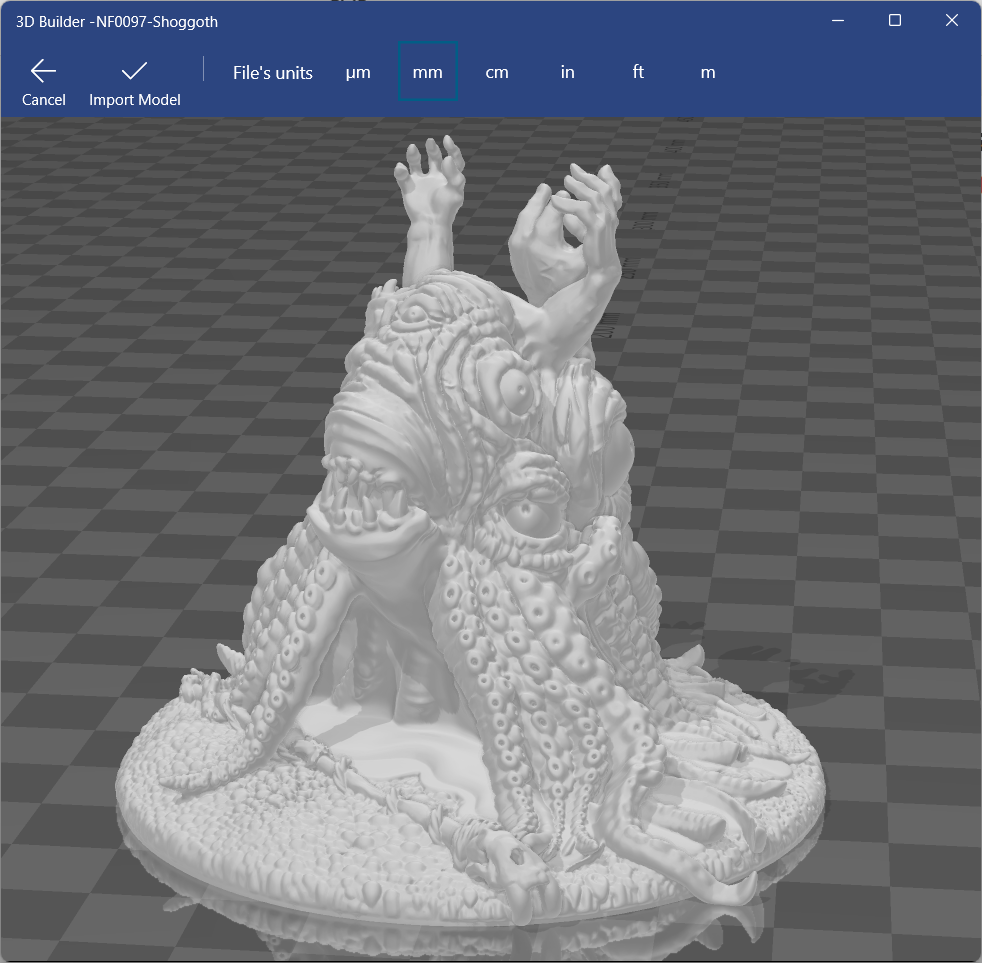Choose m (meters) units
Viewport: 982px width, 963px height.
(708, 73)
